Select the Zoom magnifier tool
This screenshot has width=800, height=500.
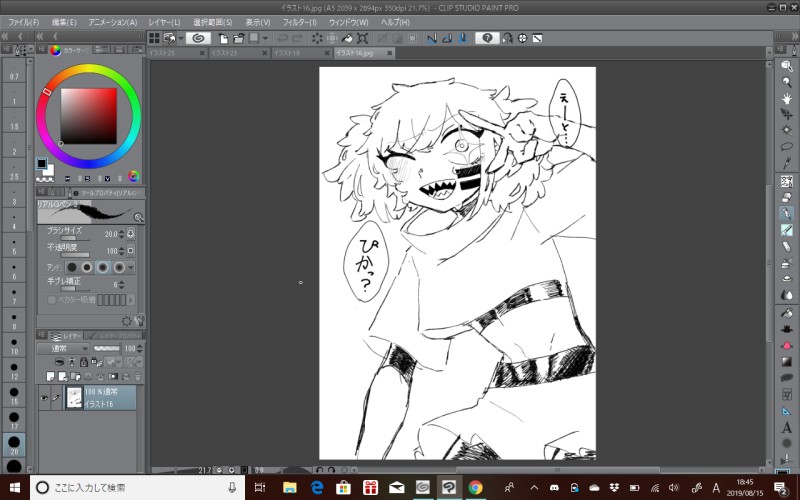(x=786, y=82)
